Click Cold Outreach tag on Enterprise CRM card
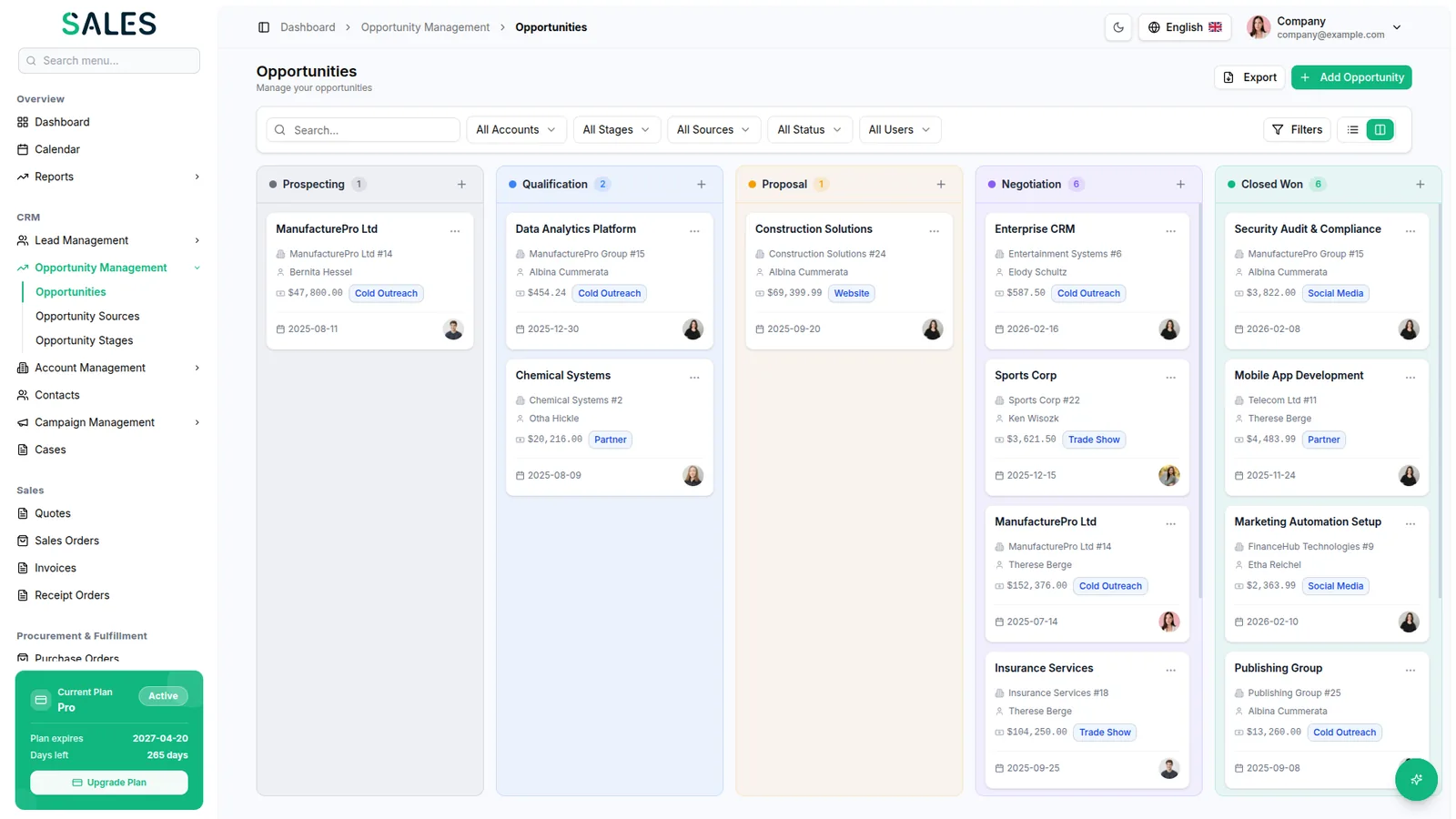This screenshot has height=819, width=1456. 1088,293
